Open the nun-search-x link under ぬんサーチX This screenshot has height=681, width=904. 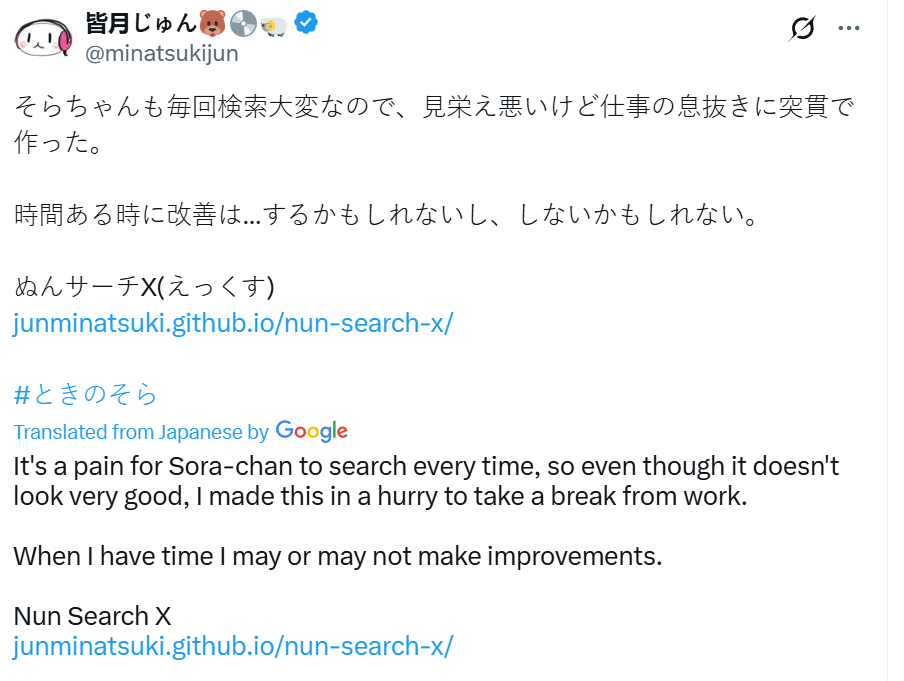tap(233, 323)
